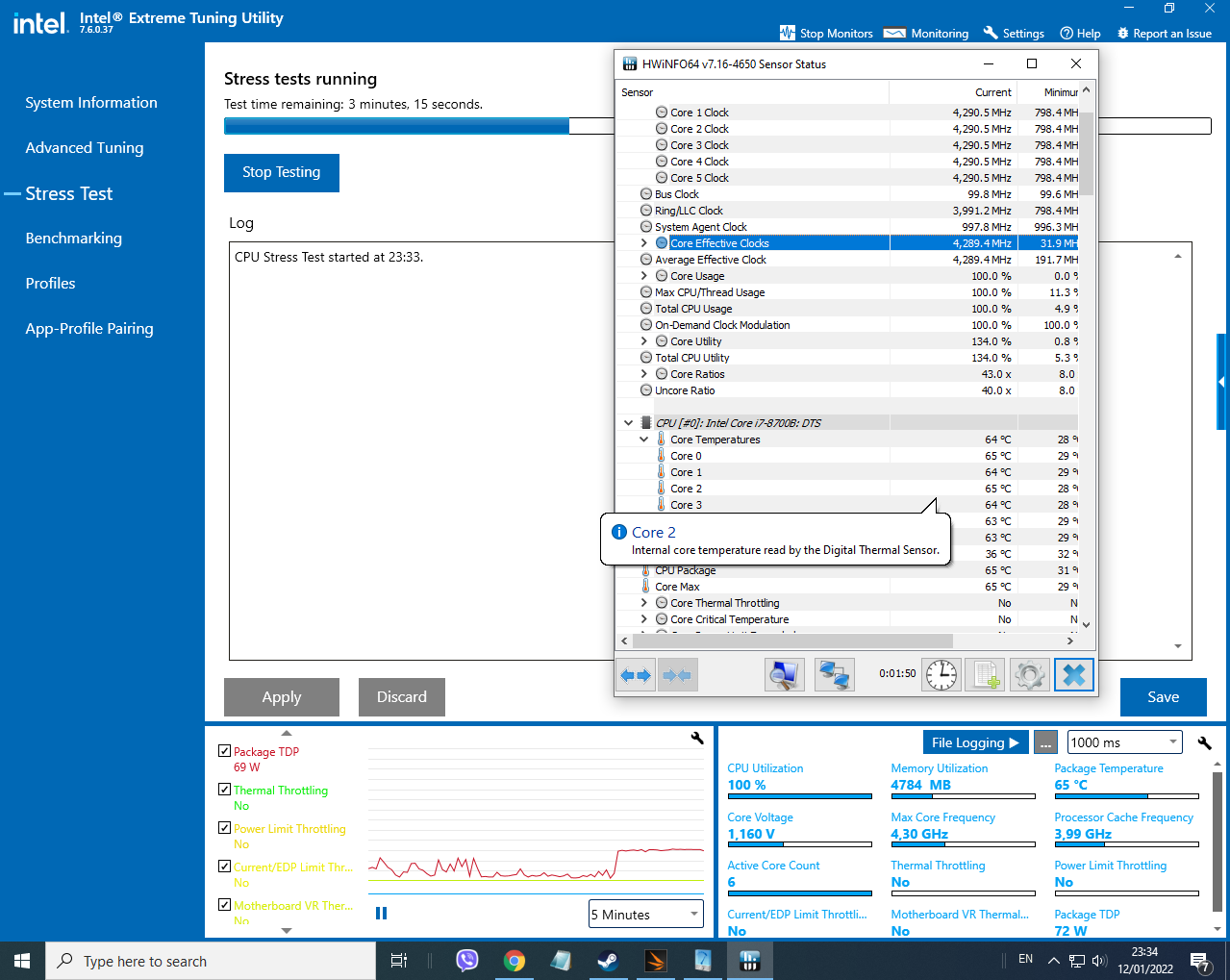
Task: Click the Stop Monitors waveform icon
Action: tap(788, 33)
